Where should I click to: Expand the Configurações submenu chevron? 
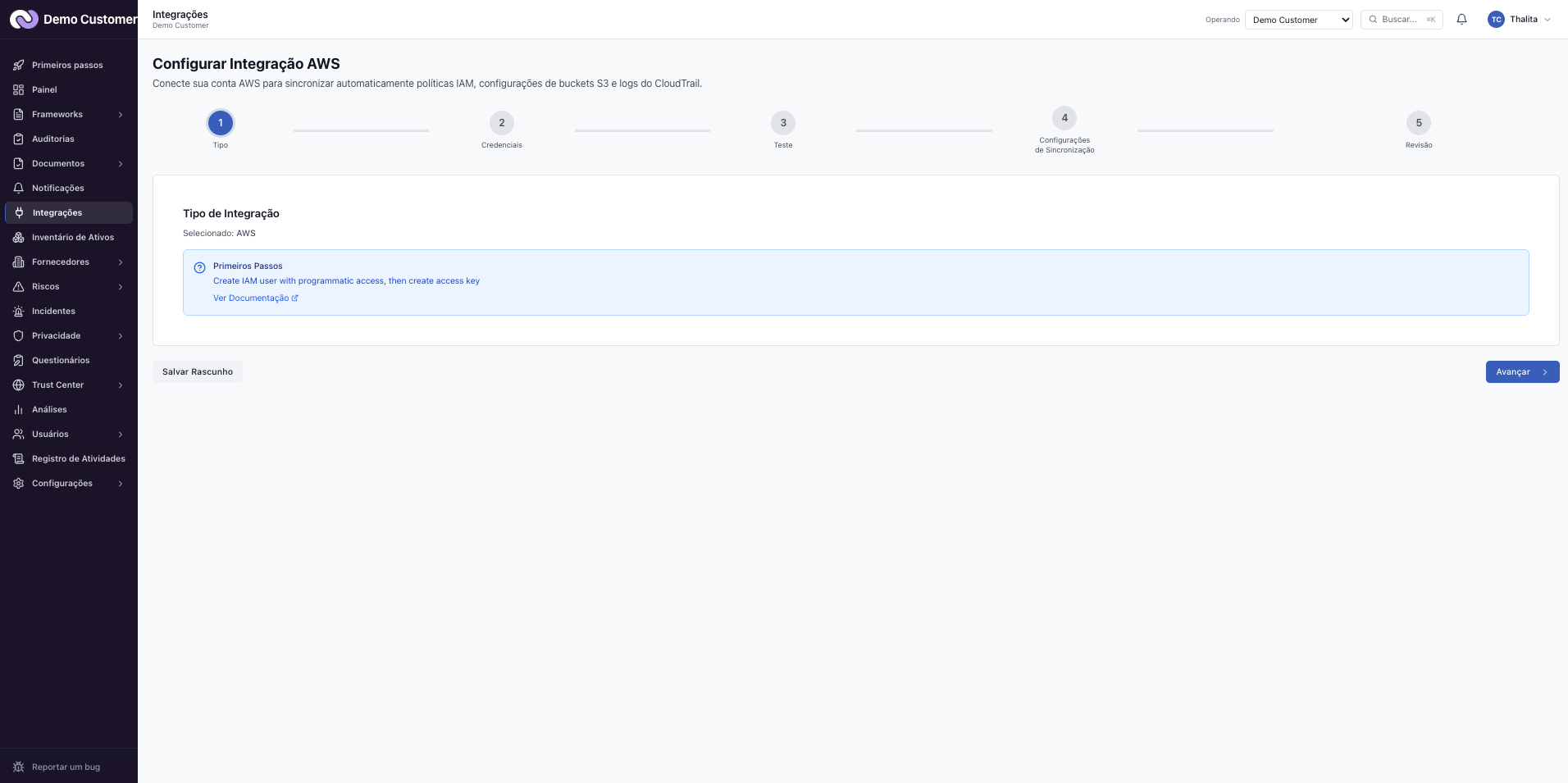[121, 484]
